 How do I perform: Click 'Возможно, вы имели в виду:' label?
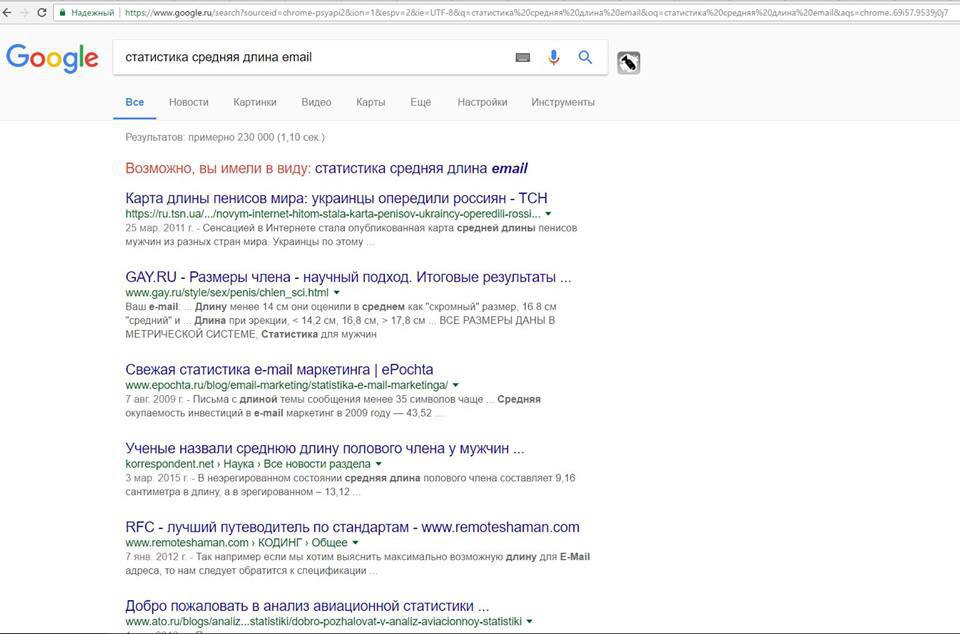tap(218, 168)
